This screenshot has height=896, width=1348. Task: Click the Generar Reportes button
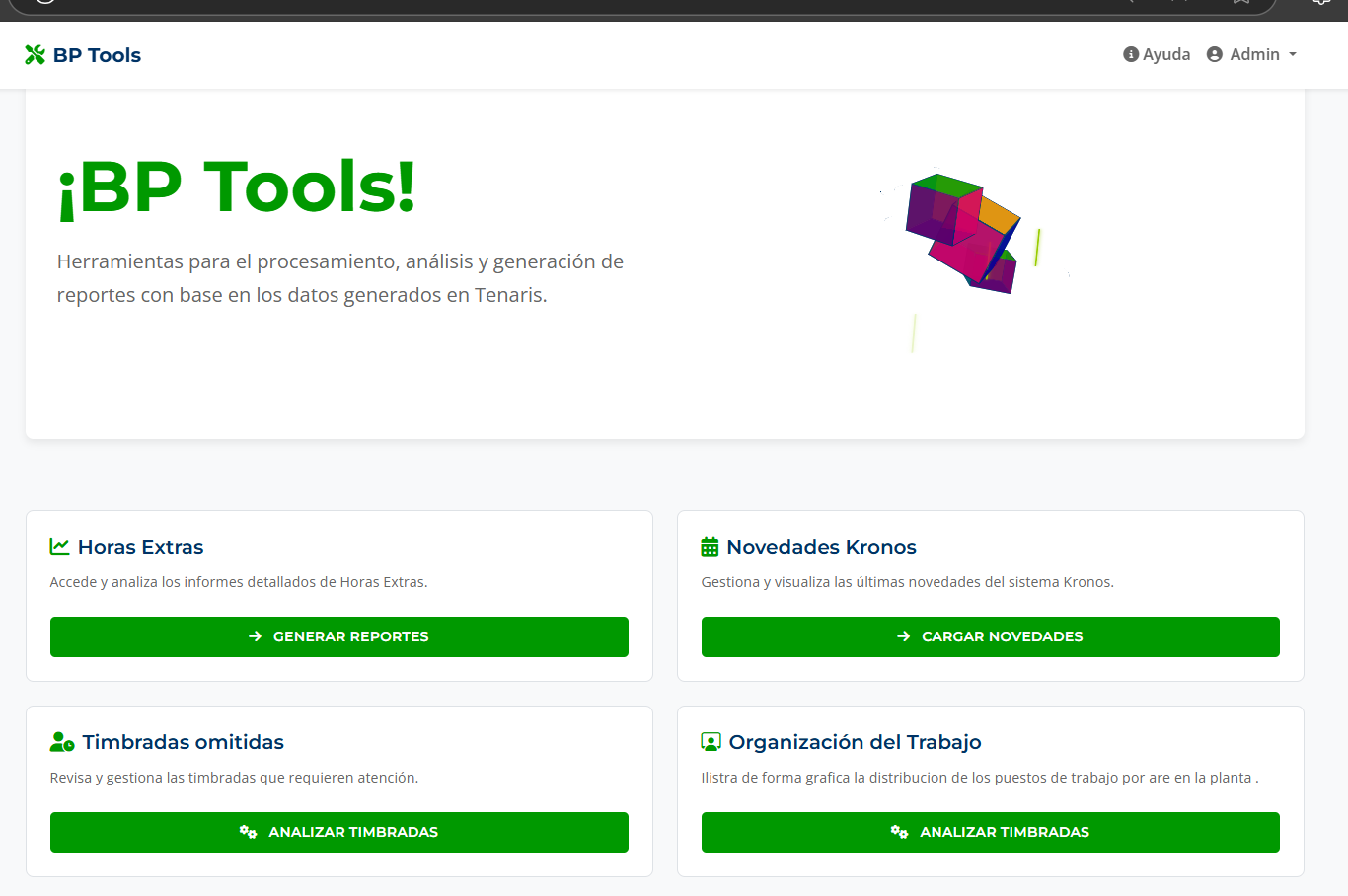point(339,636)
